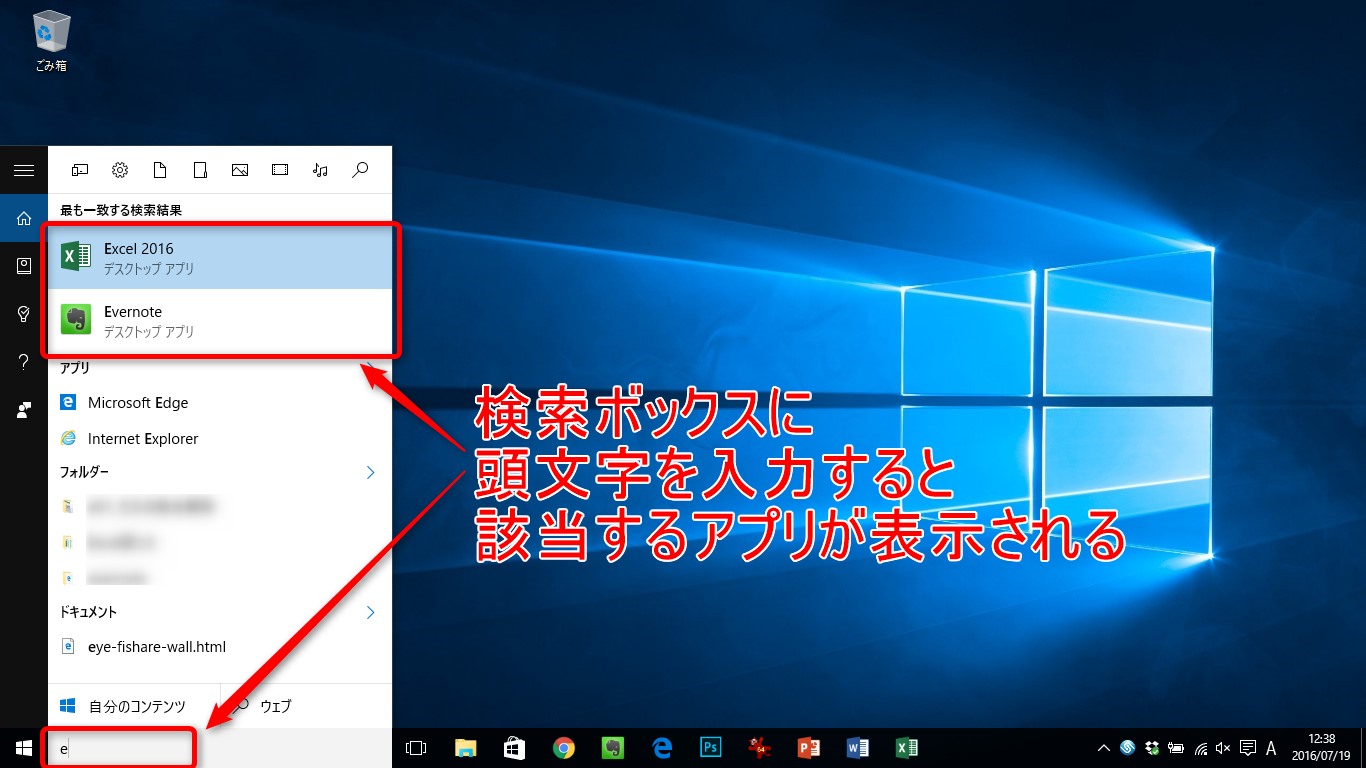Screen dimensions: 1366x768
Task: Check the battery status icon
Action: point(1176,748)
